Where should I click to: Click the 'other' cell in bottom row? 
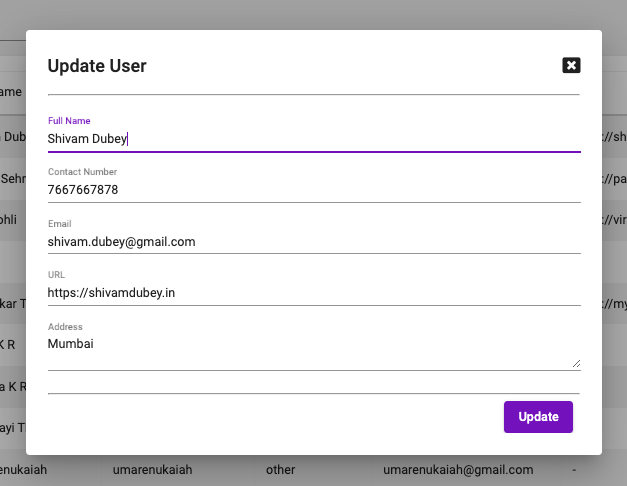click(x=281, y=469)
